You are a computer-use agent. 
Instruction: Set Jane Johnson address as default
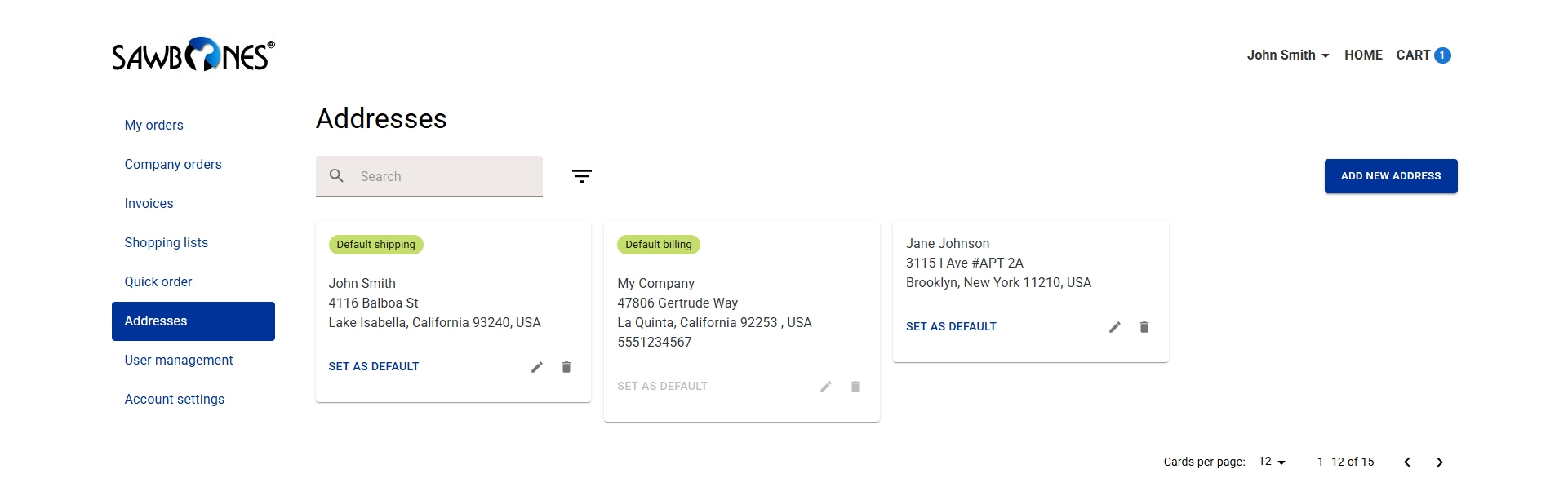pyautogui.click(x=951, y=327)
